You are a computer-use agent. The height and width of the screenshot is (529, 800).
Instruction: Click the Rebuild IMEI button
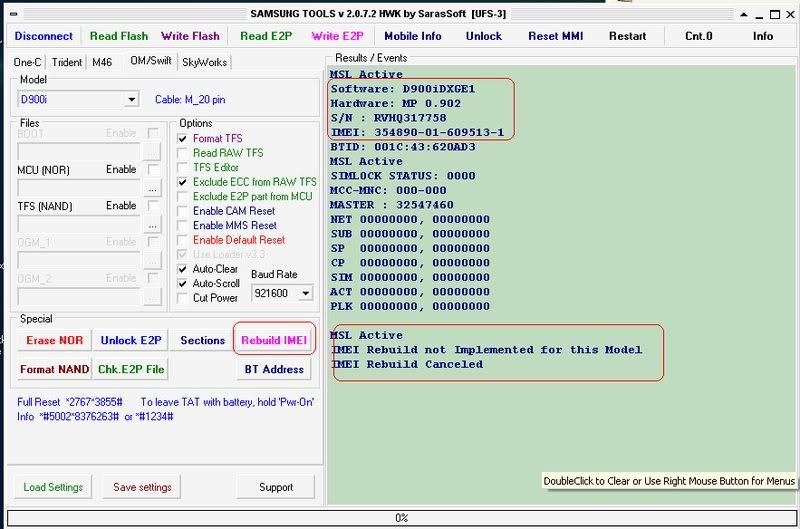(x=274, y=340)
